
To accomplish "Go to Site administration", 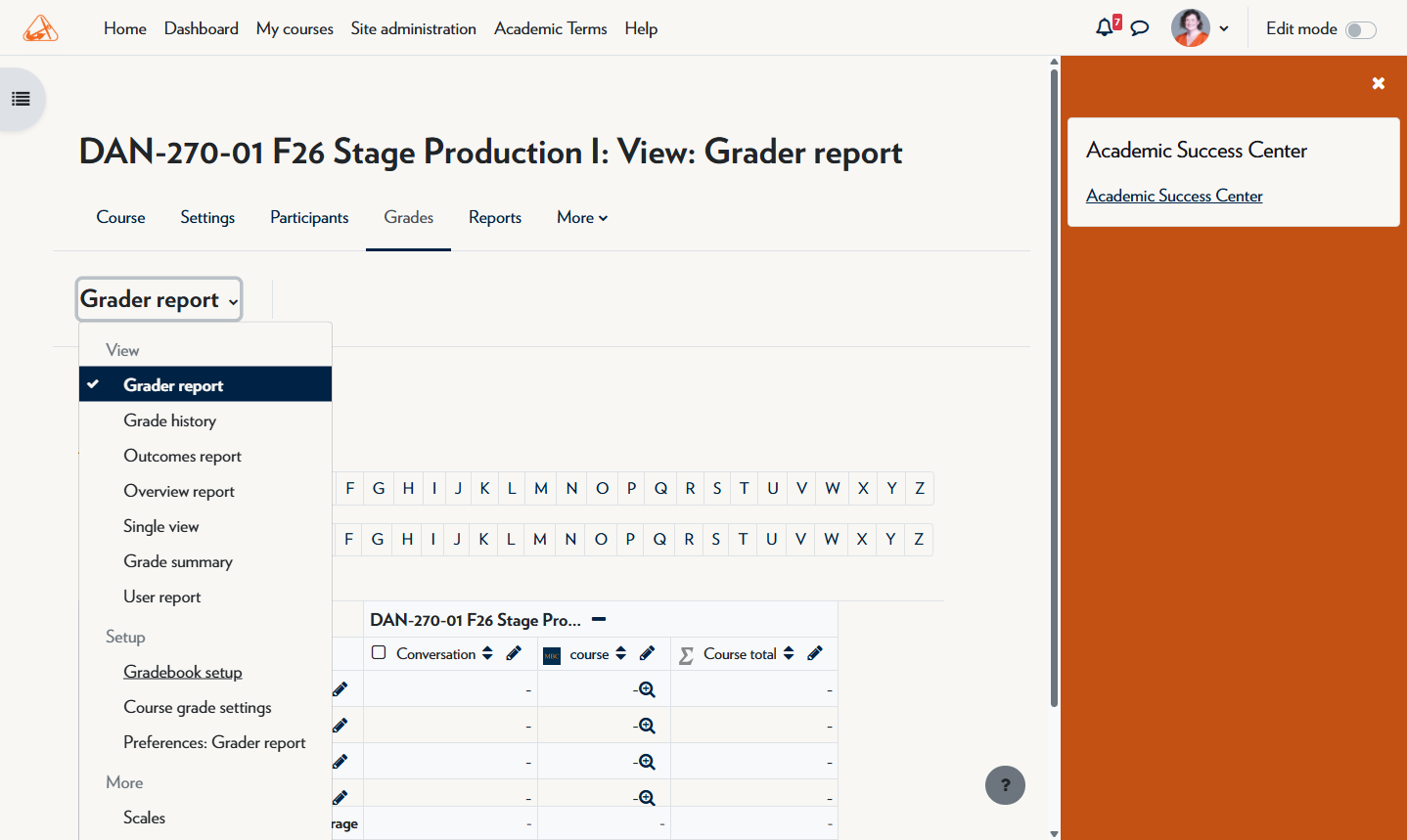I will (x=414, y=28).
